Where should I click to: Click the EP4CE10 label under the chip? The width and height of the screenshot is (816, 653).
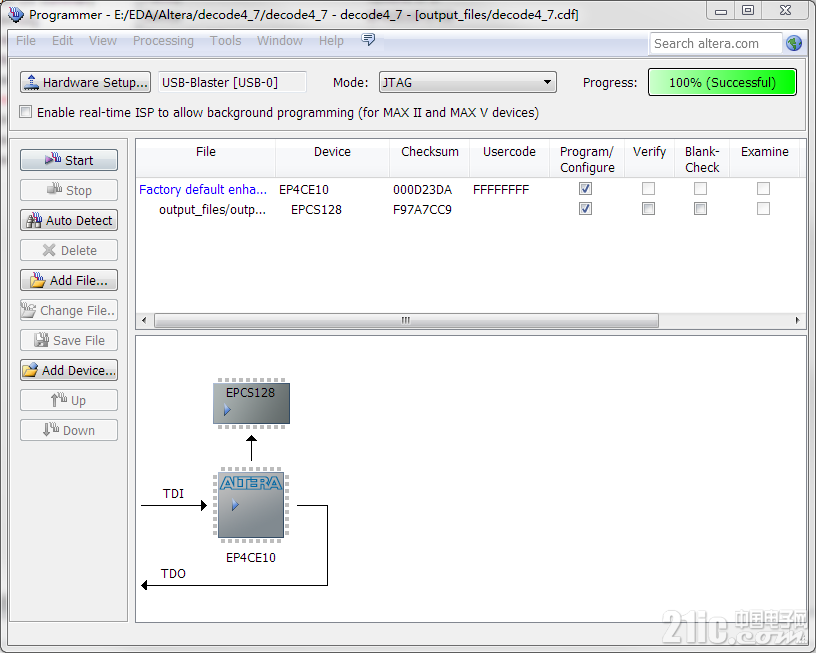point(251,557)
